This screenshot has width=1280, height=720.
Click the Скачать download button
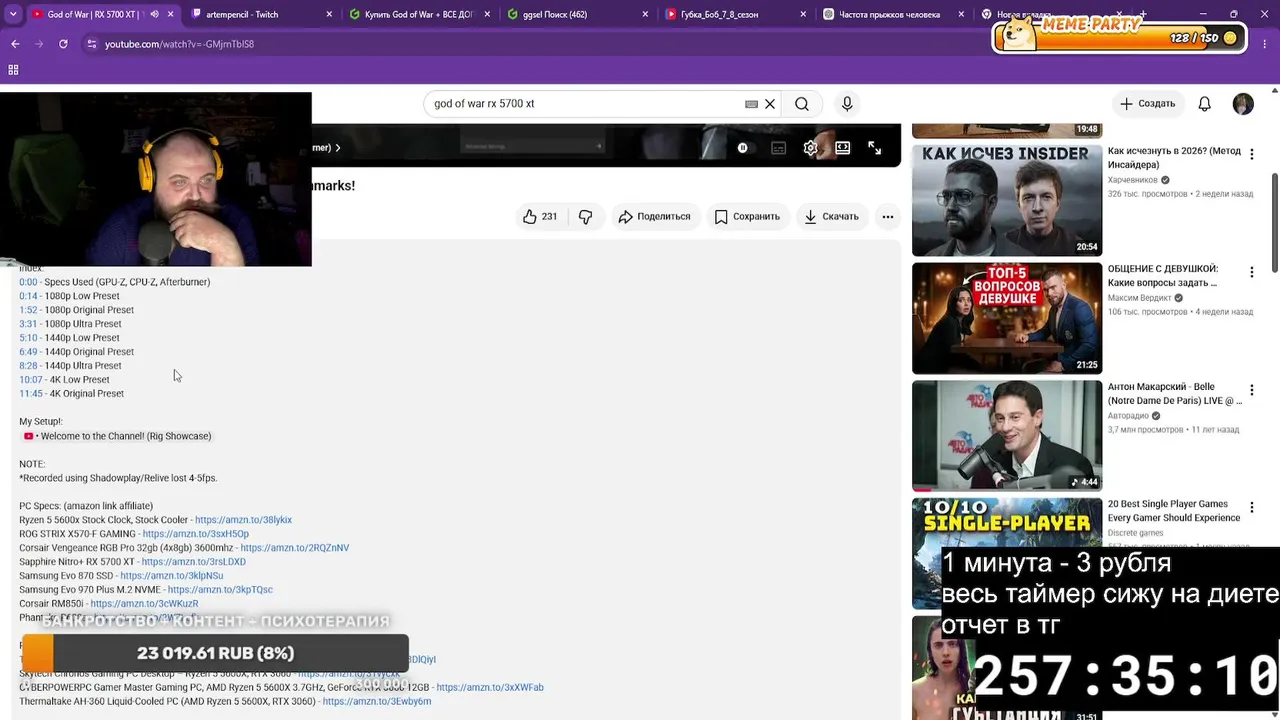coord(831,216)
